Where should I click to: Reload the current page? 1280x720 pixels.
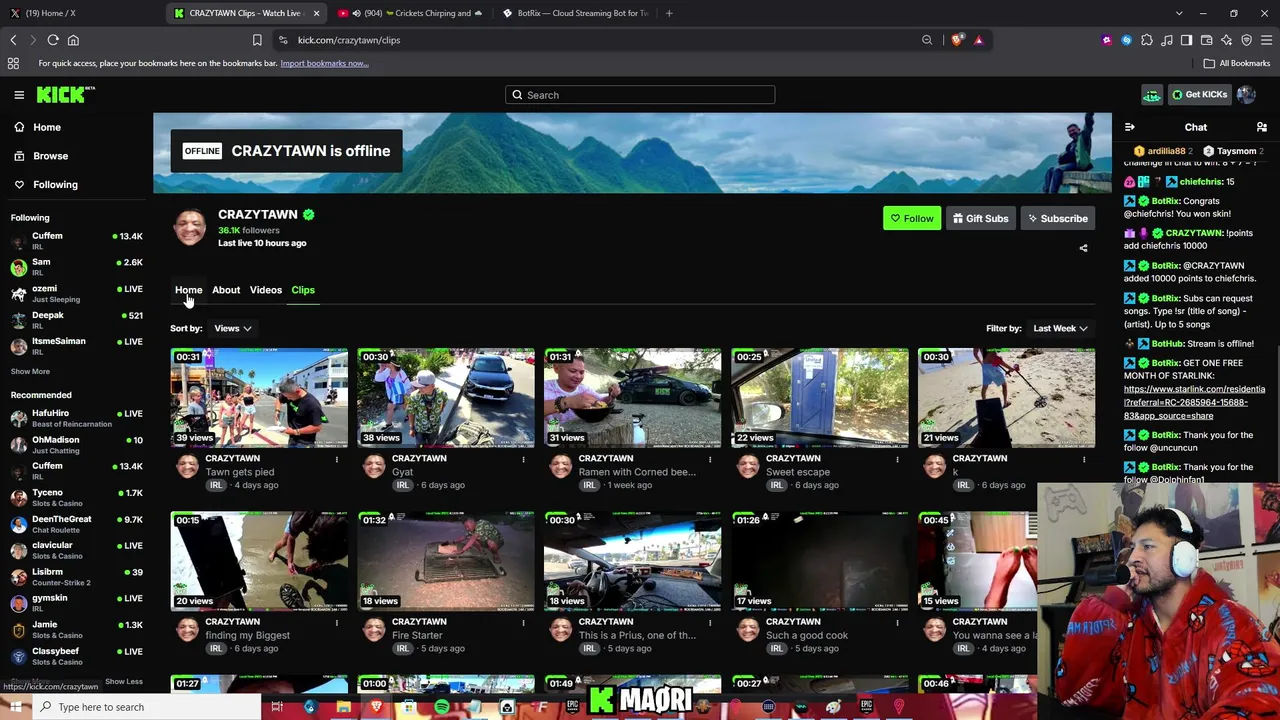pyautogui.click(x=53, y=40)
